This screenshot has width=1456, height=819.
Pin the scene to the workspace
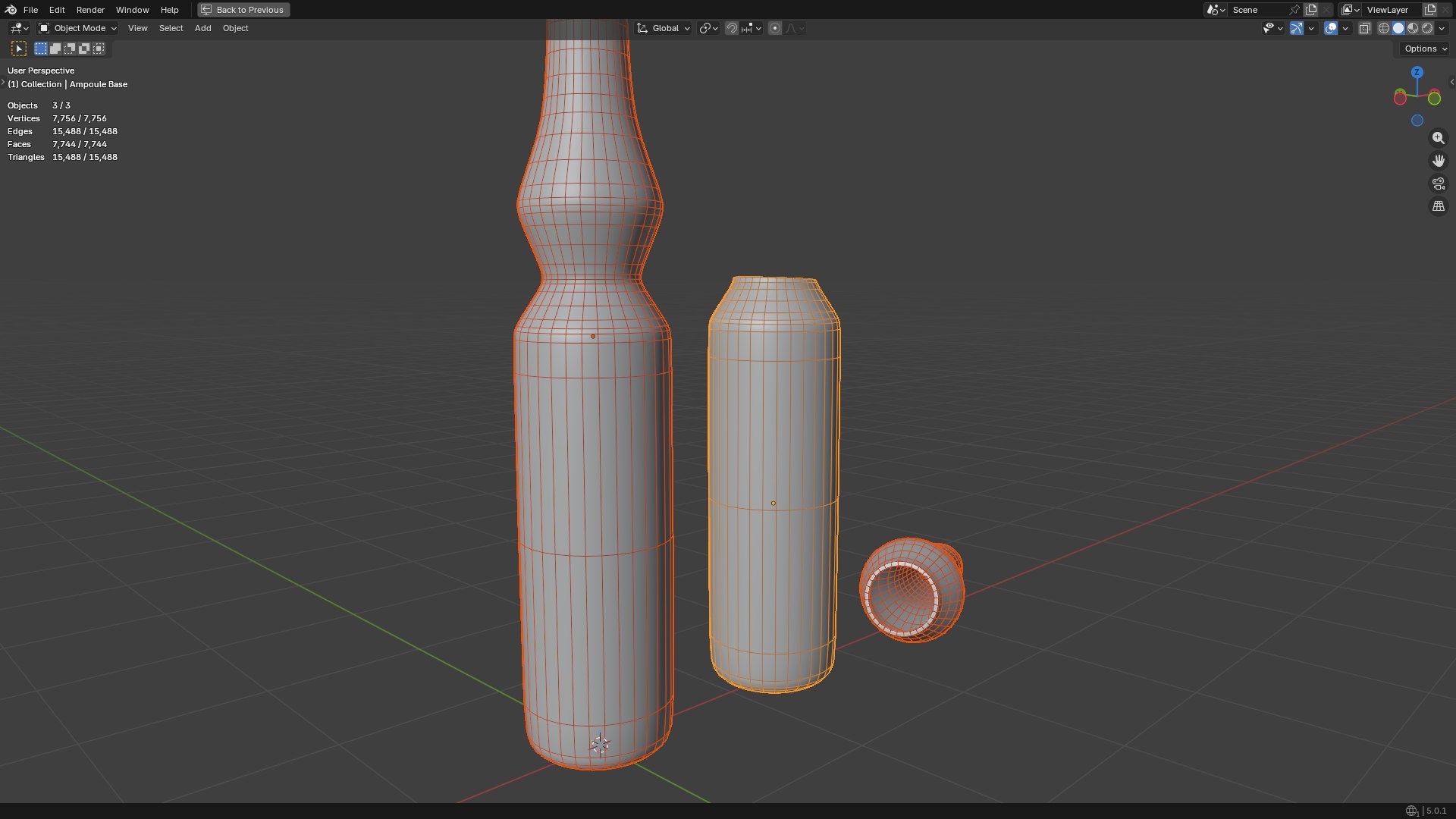click(x=1294, y=10)
